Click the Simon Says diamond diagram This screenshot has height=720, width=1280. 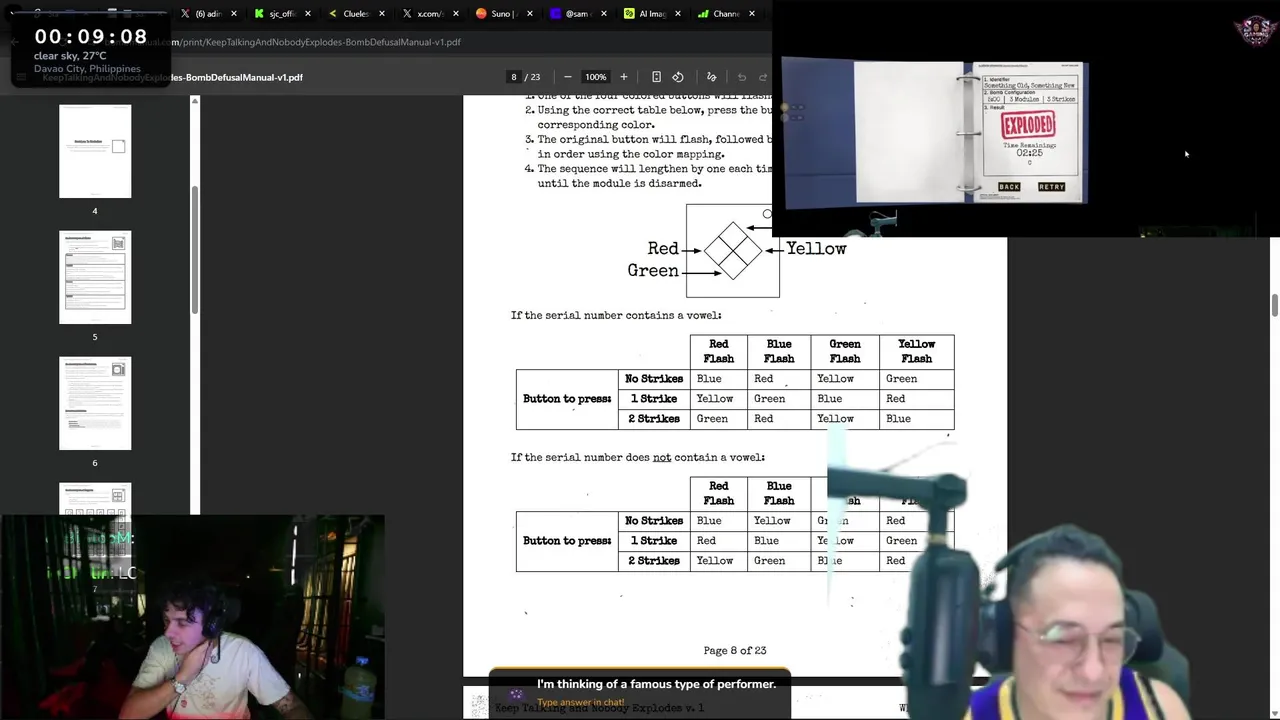(733, 250)
